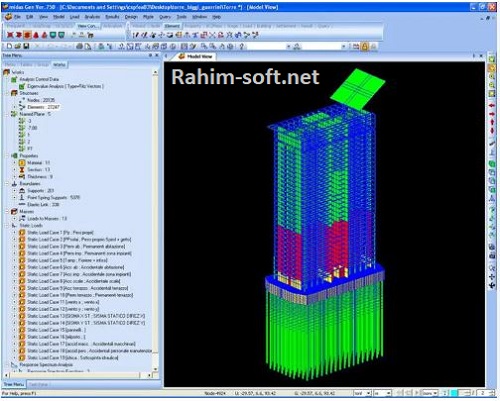Screen dimensions: 500x401
Task: Click the Named Plane -7.00 icon
Action: (x=22, y=128)
